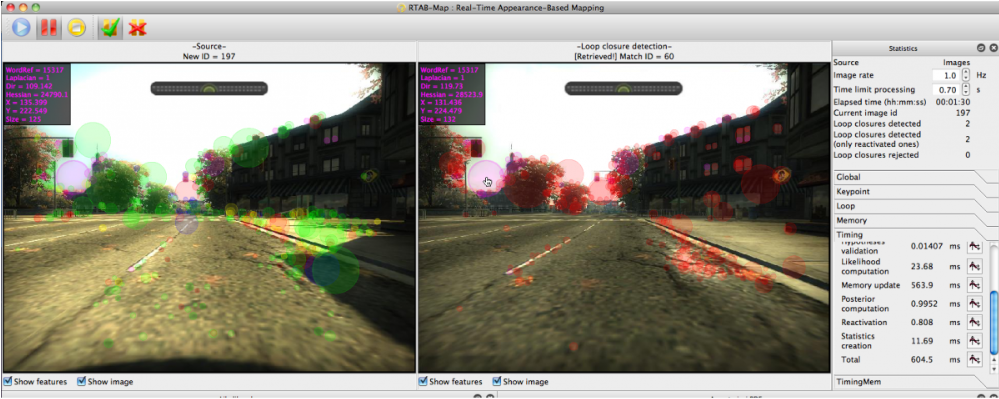Viewport: 999px width, 399px height.
Task: Open the Statistics creation plot icon
Action: 974,341
